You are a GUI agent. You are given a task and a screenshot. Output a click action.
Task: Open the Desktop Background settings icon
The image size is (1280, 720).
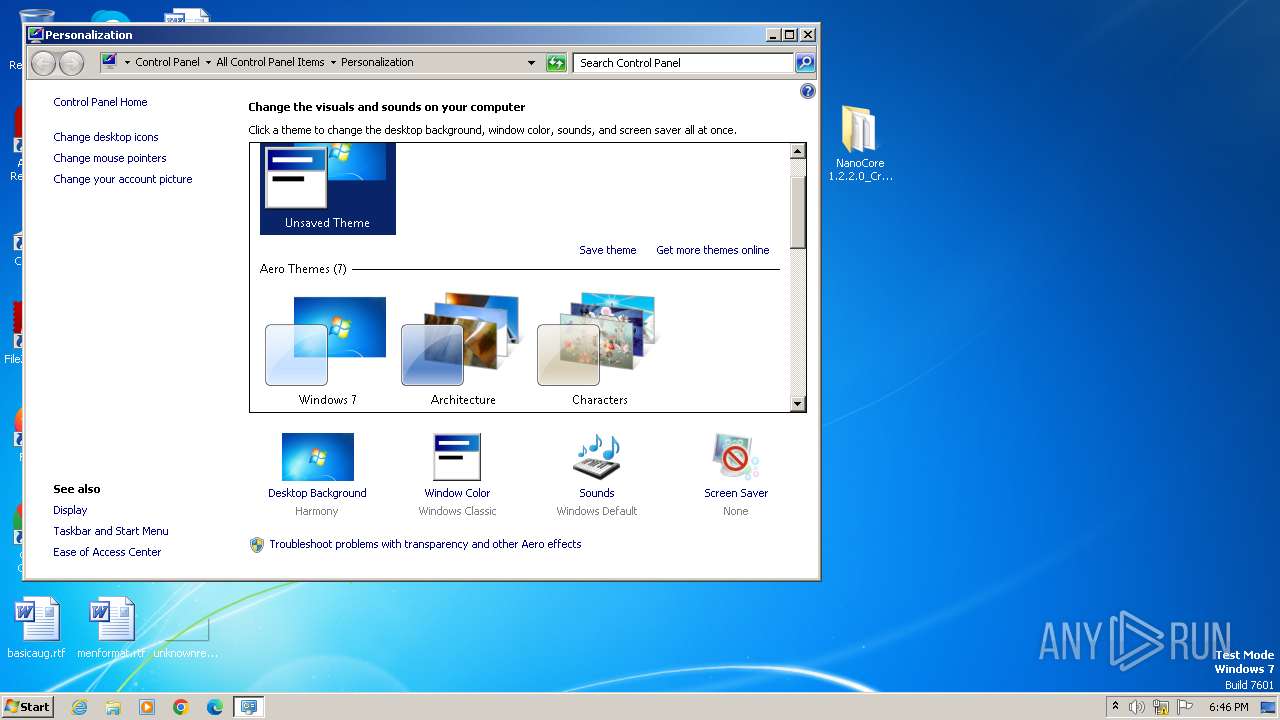click(x=317, y=457)
